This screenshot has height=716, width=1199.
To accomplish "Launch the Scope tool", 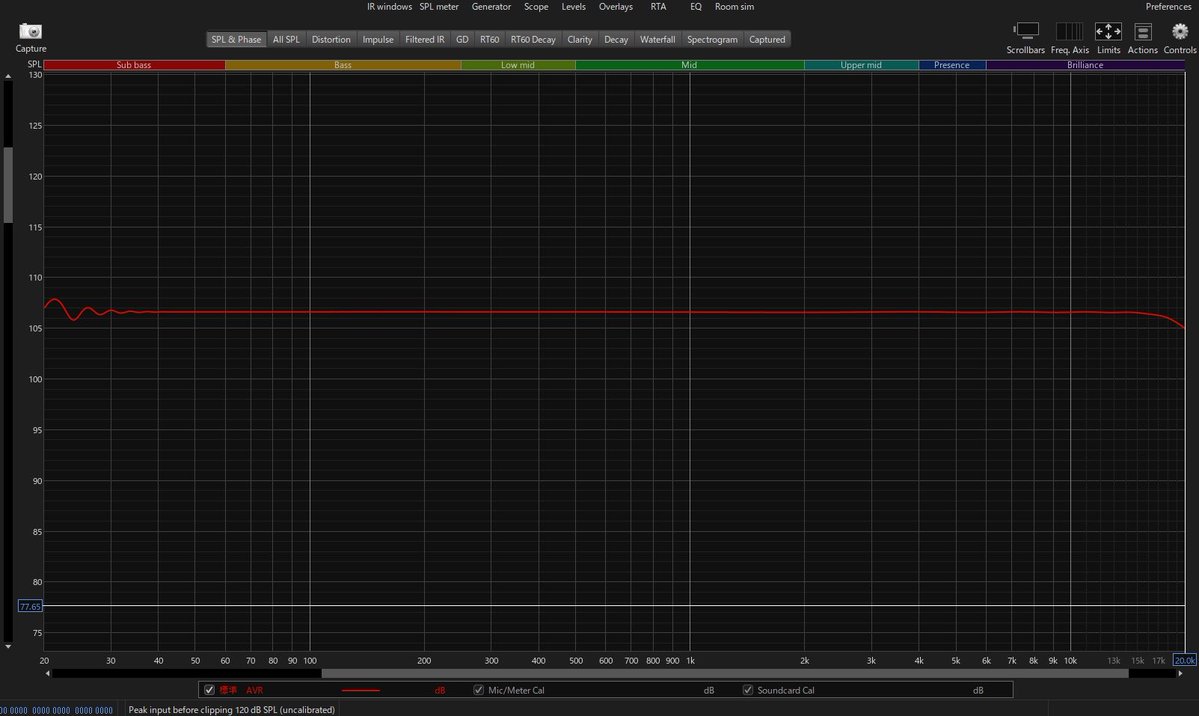I will 536,7.
